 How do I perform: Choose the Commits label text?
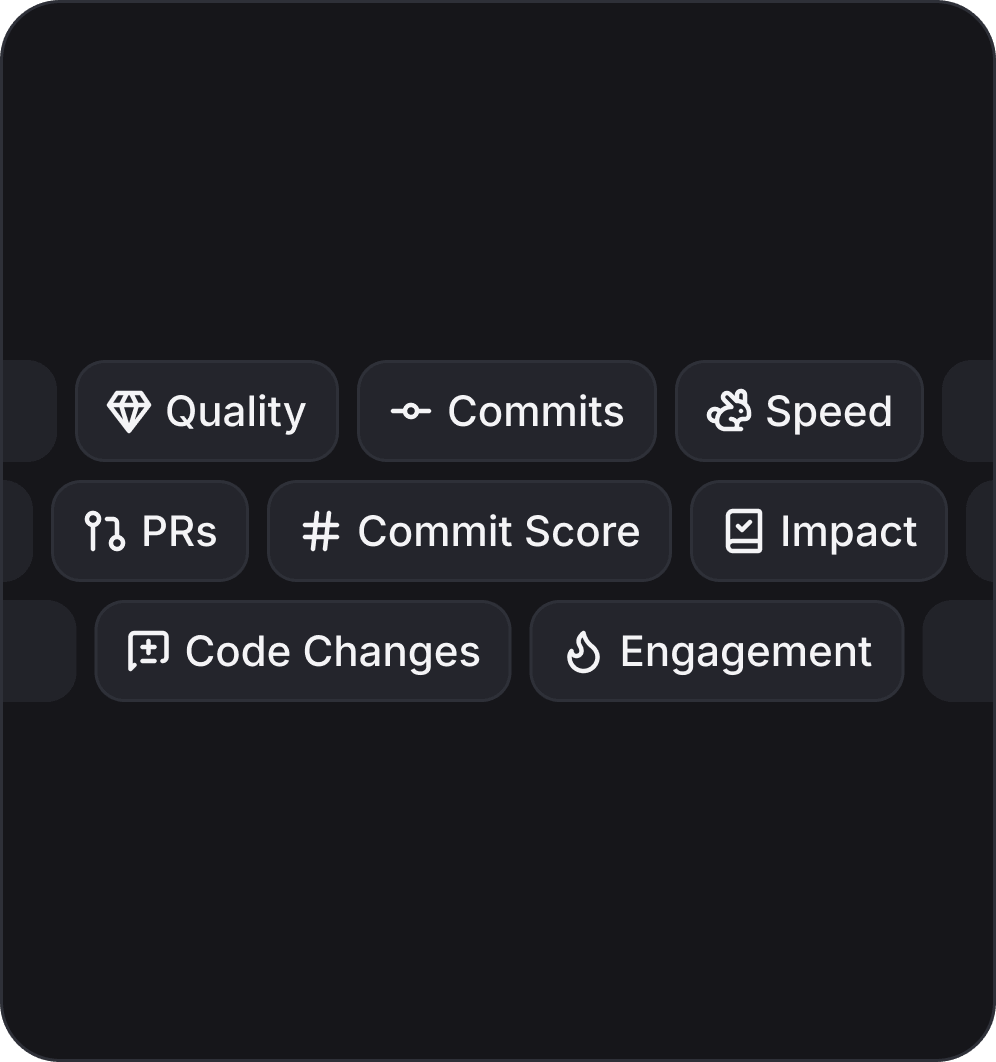click(x=535, y=411)
